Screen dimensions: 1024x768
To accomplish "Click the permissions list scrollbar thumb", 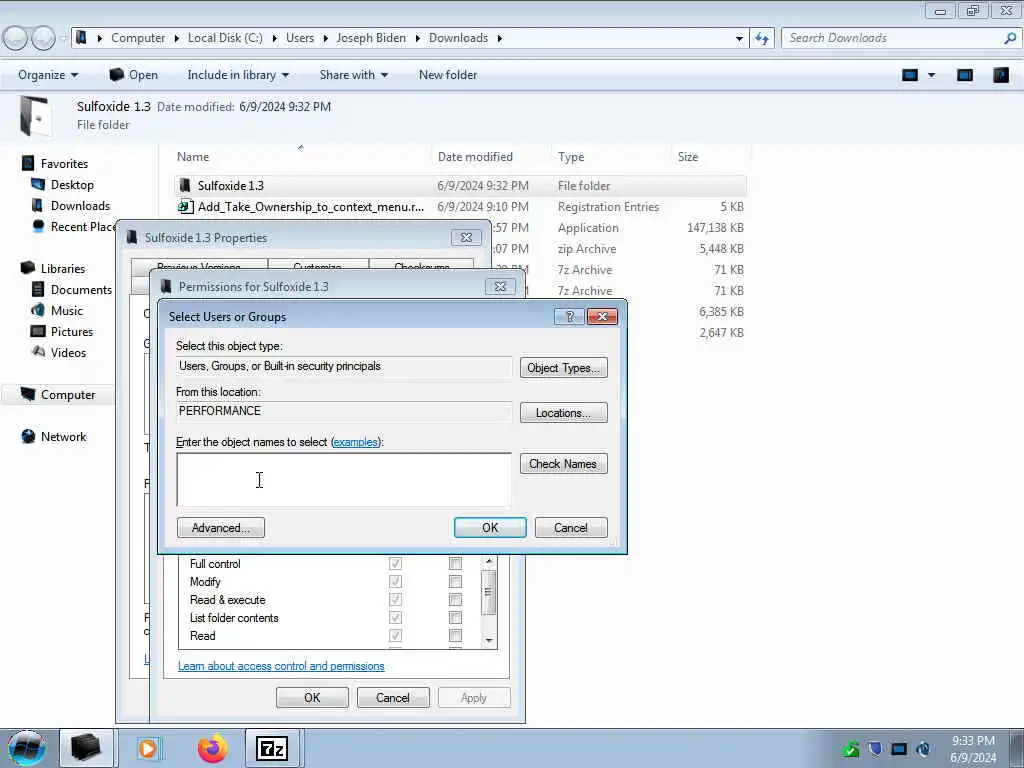I will click(489, 592).
